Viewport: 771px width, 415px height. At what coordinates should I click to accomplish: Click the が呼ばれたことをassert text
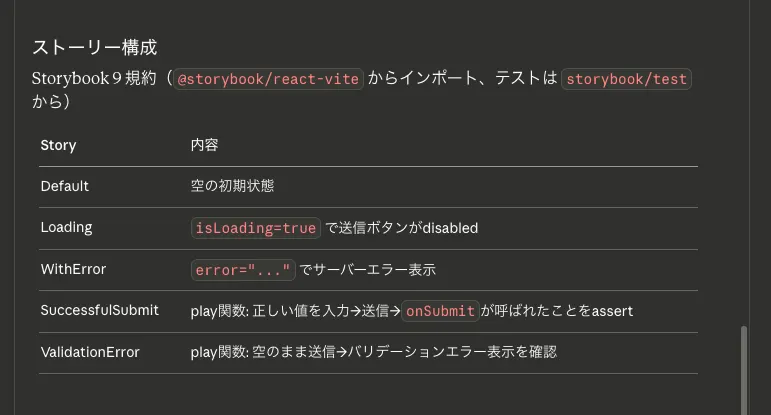tap(557, 311)
